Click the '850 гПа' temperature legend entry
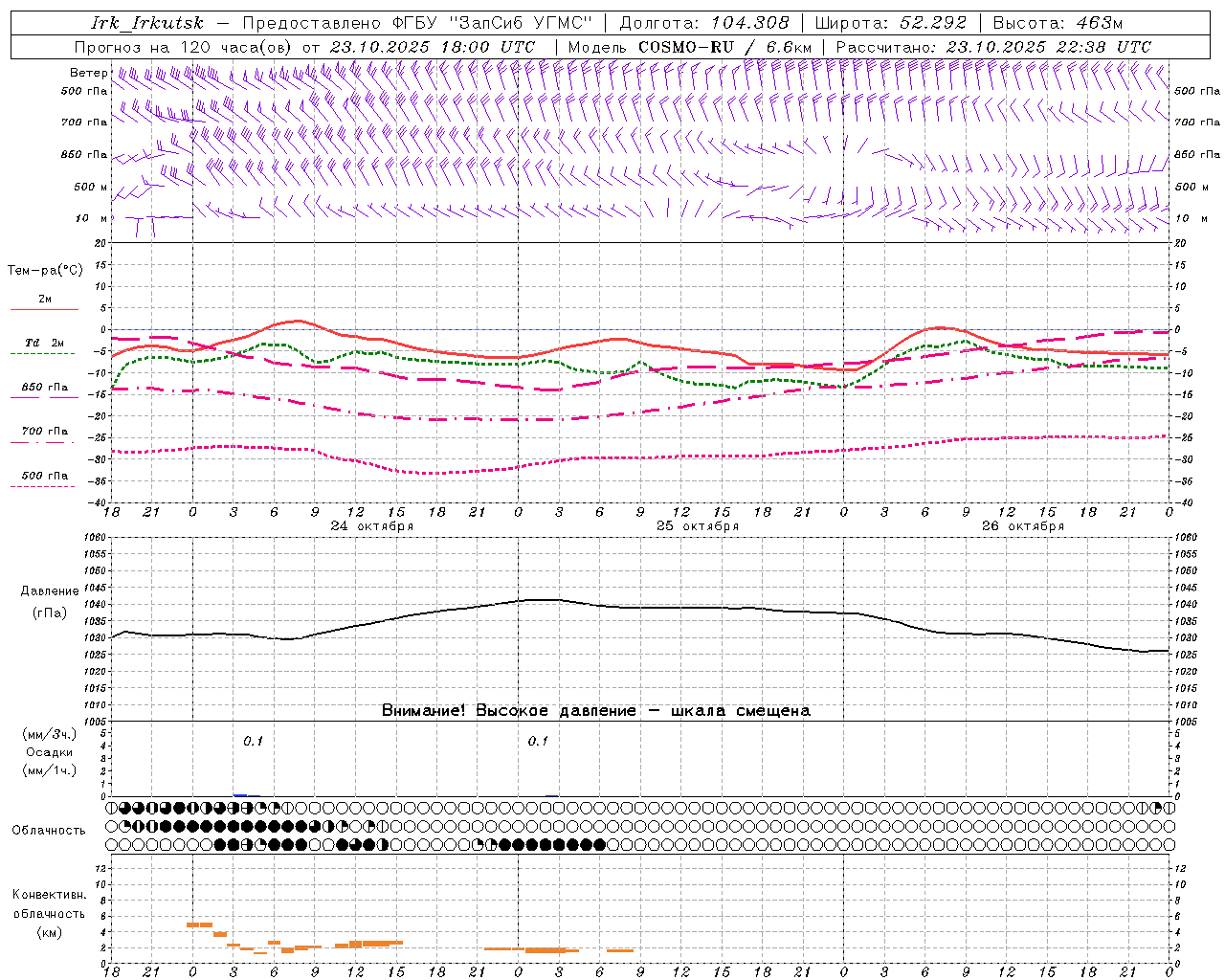 pos(45,388)
